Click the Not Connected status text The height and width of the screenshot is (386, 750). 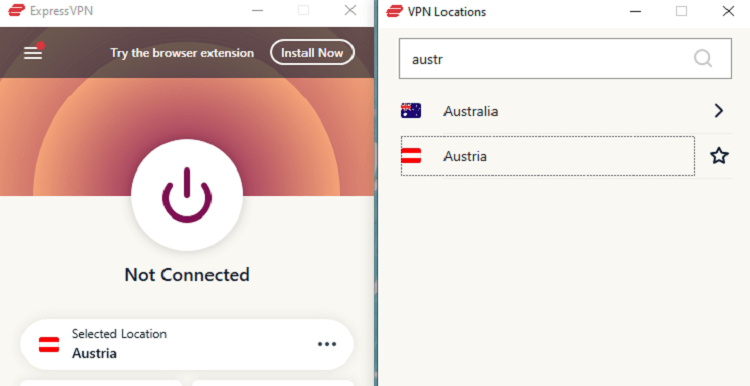tap(187, 275)
